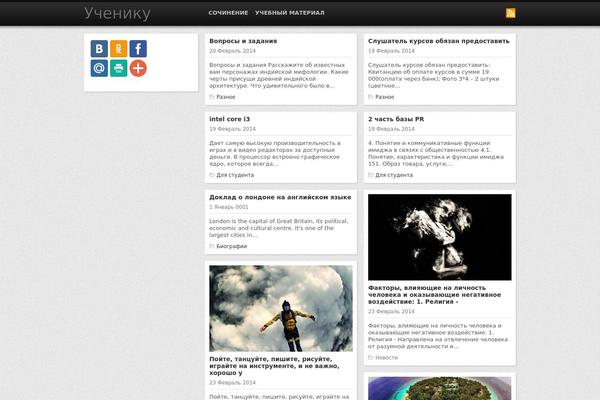
Task: Open the 'intel core i3' post
Action: tap(229, 119)
